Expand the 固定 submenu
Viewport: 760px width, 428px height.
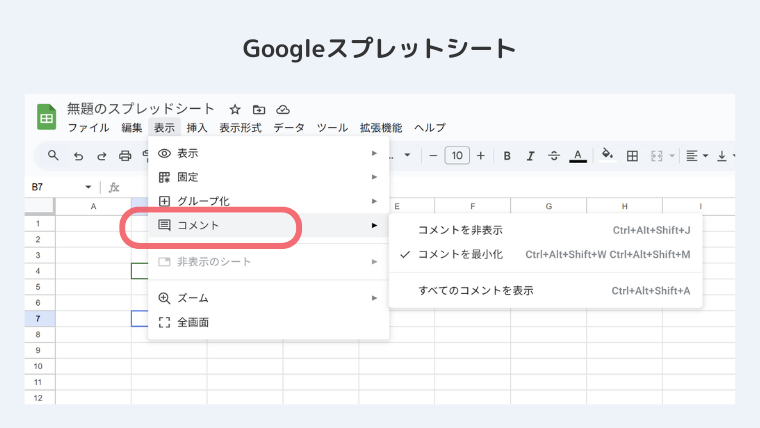(269, 177)
